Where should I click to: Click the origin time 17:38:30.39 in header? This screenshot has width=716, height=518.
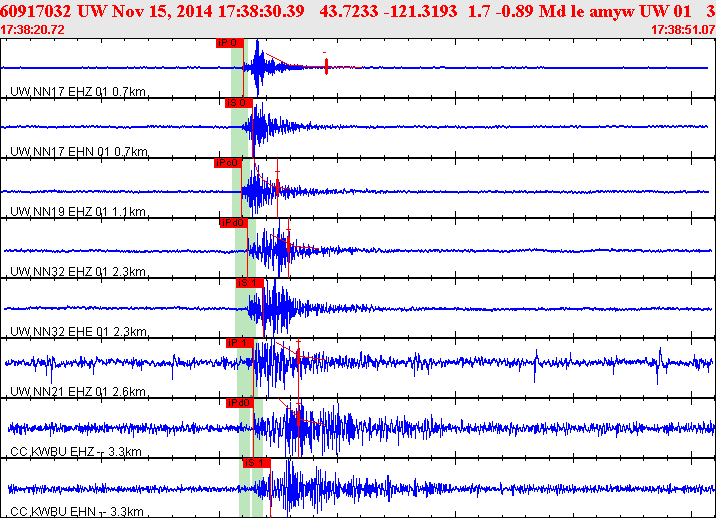261,11
